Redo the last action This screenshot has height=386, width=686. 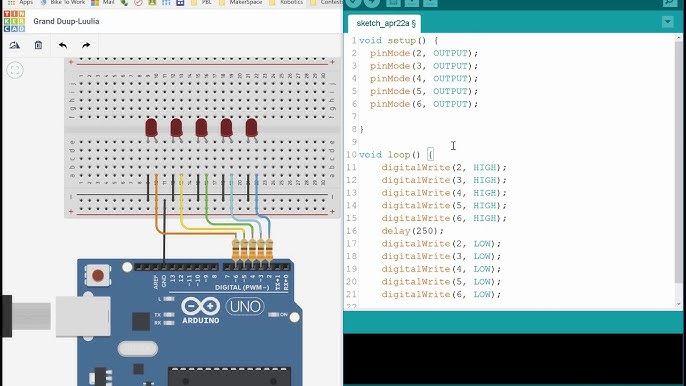click(x=86, y=45)
